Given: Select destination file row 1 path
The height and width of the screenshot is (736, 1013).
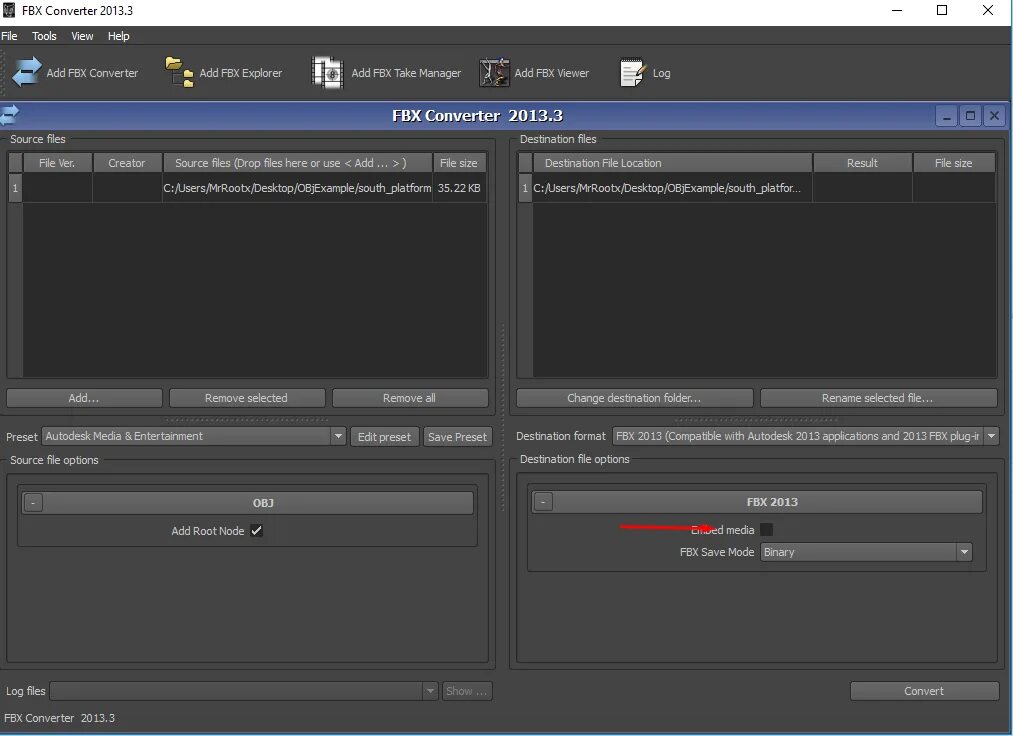Looking at the screenshot, I should click(672, 188).
